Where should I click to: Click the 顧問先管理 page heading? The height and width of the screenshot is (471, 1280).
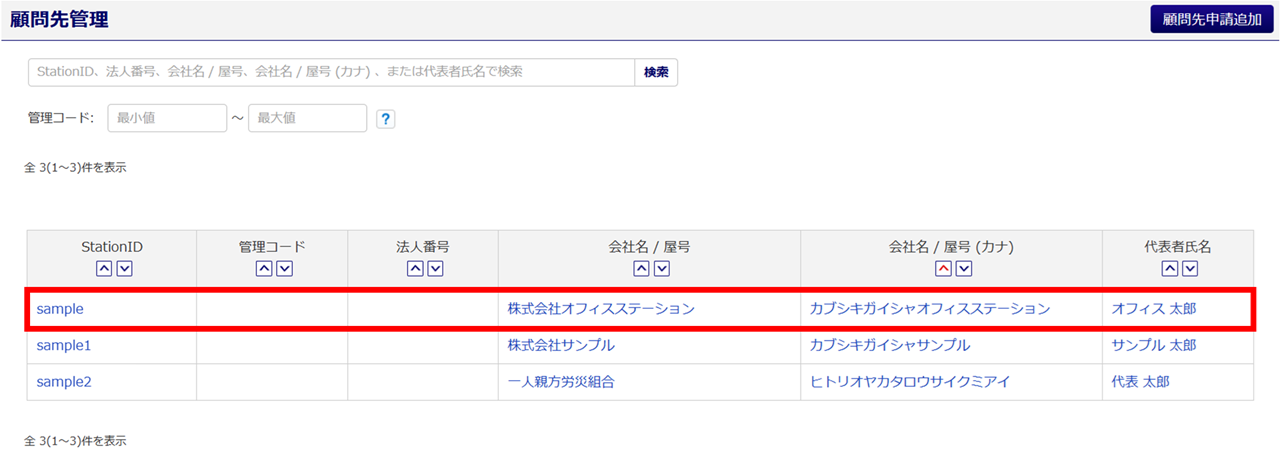(x=59, y=19)
